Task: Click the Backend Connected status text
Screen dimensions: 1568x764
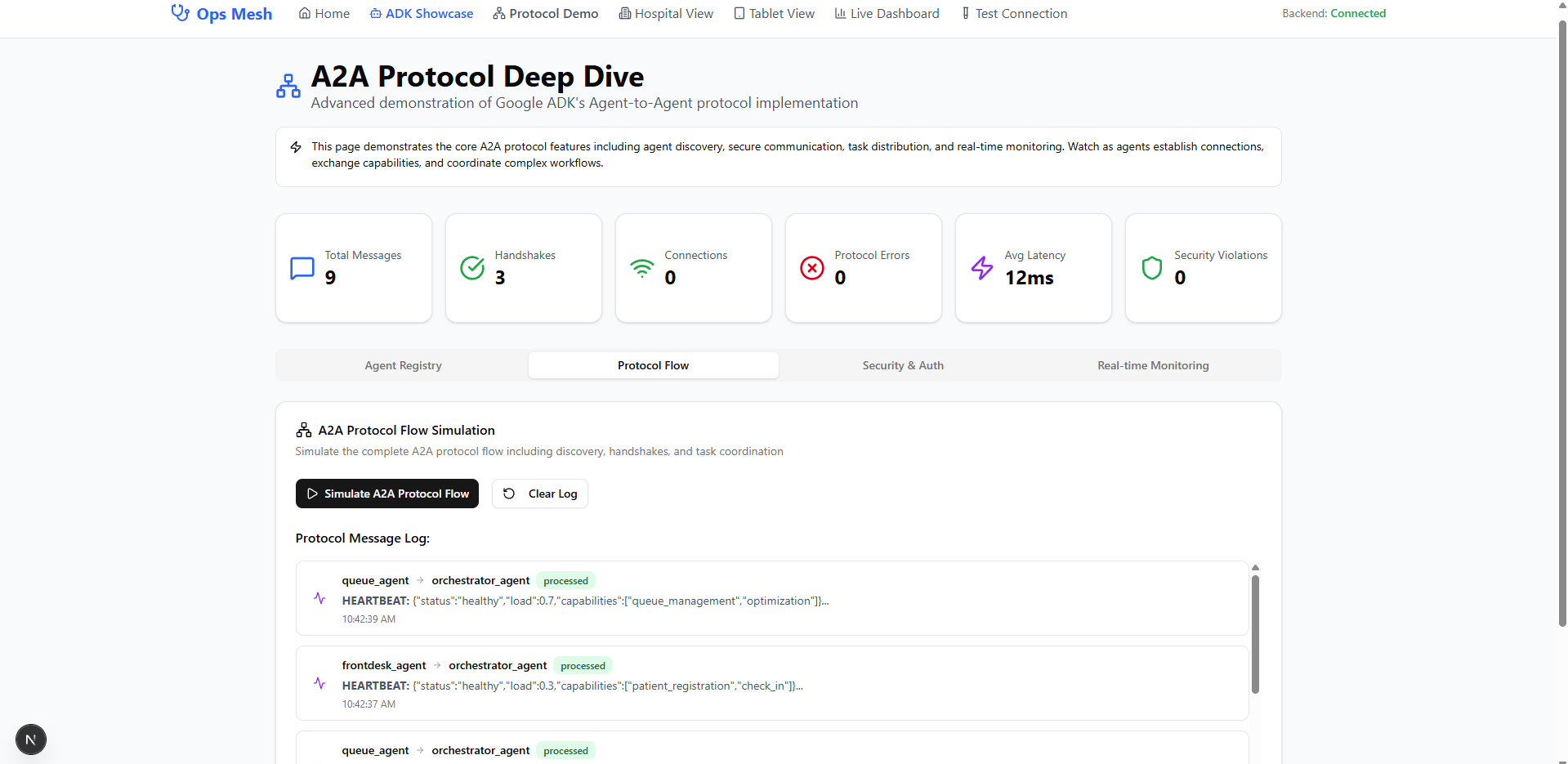Action: pos(1334,13)
